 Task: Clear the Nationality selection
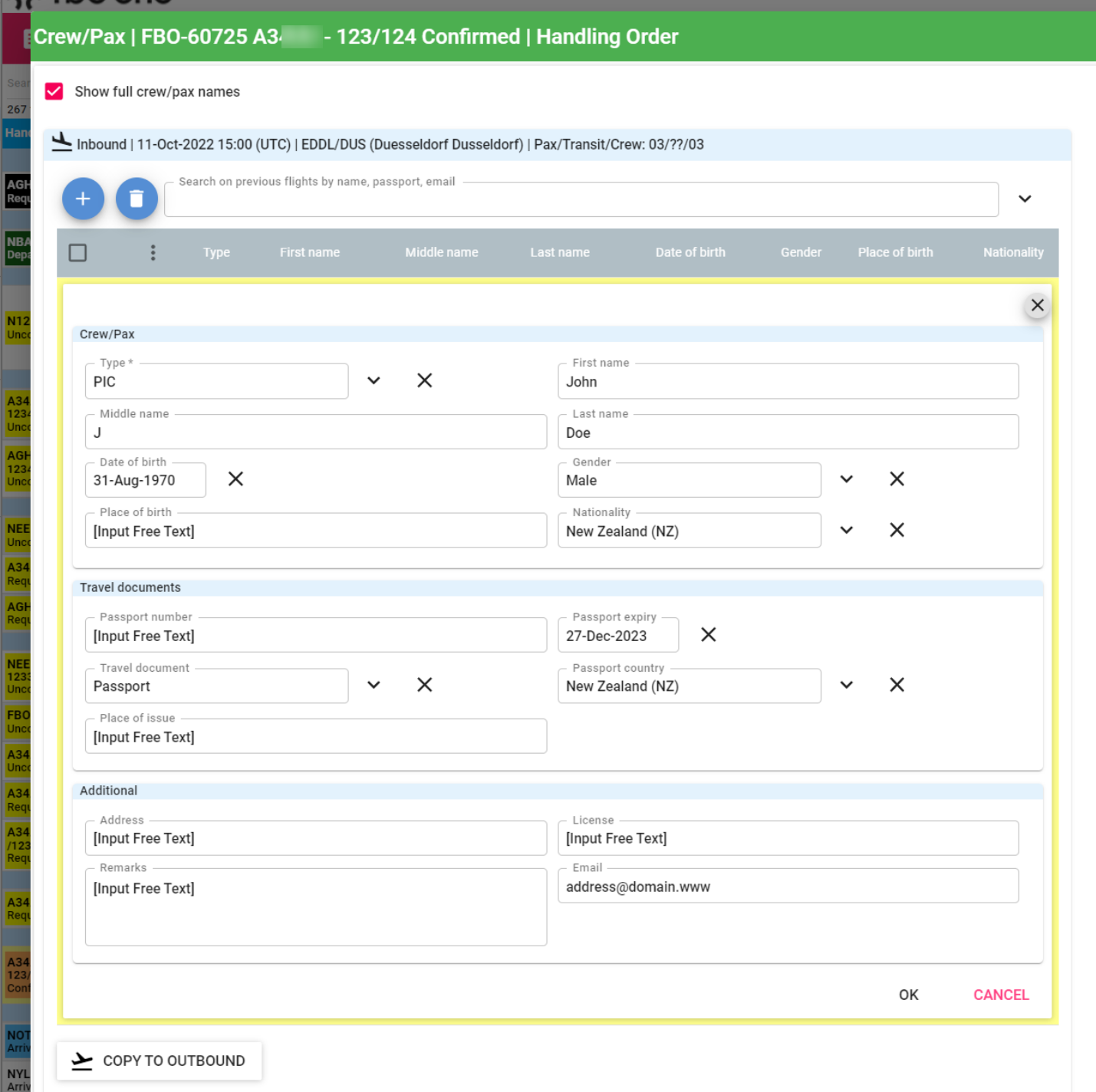[897, 530]
